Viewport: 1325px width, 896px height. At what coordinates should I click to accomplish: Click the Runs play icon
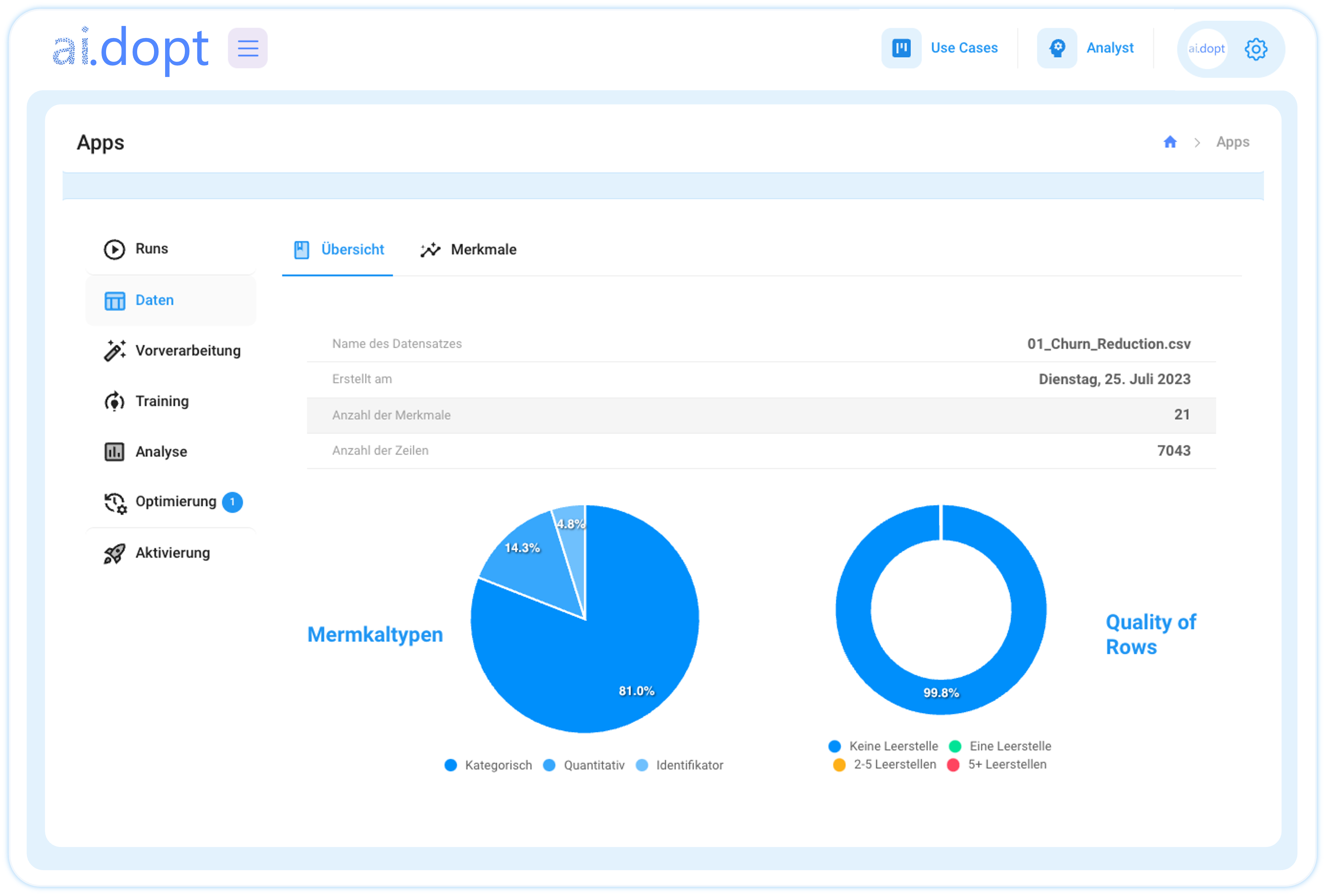pos(114,249)
